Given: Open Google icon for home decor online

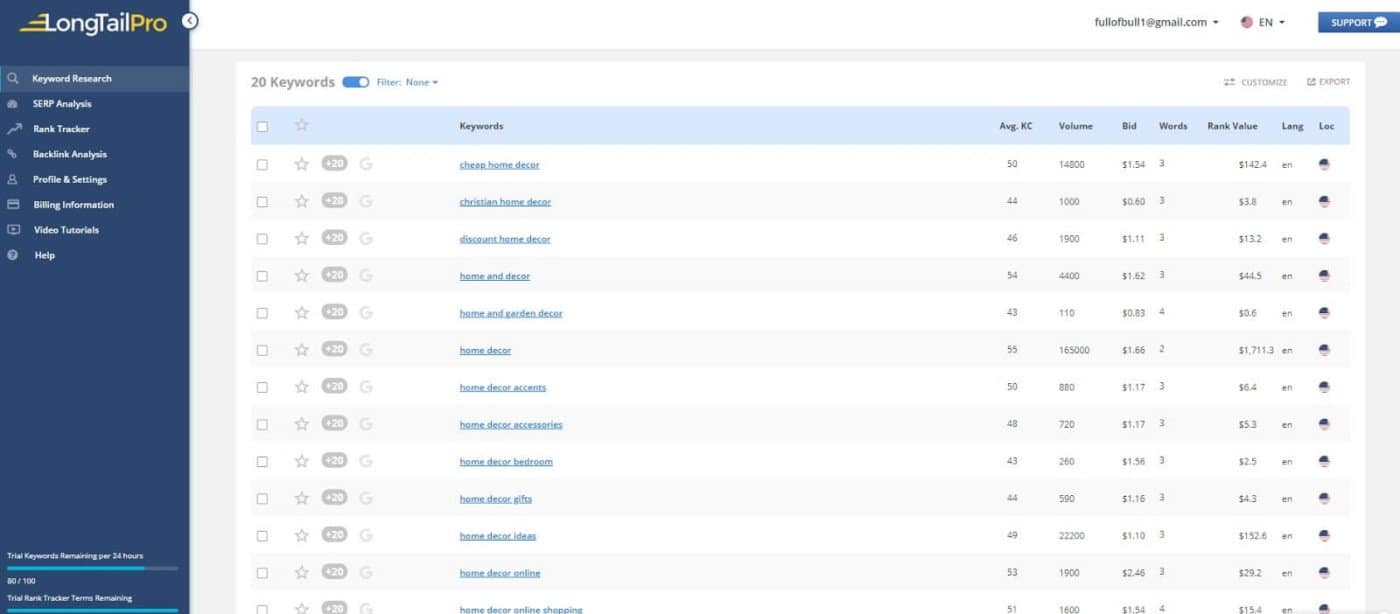Looking at the screenshot, I should tap(366, 572).
